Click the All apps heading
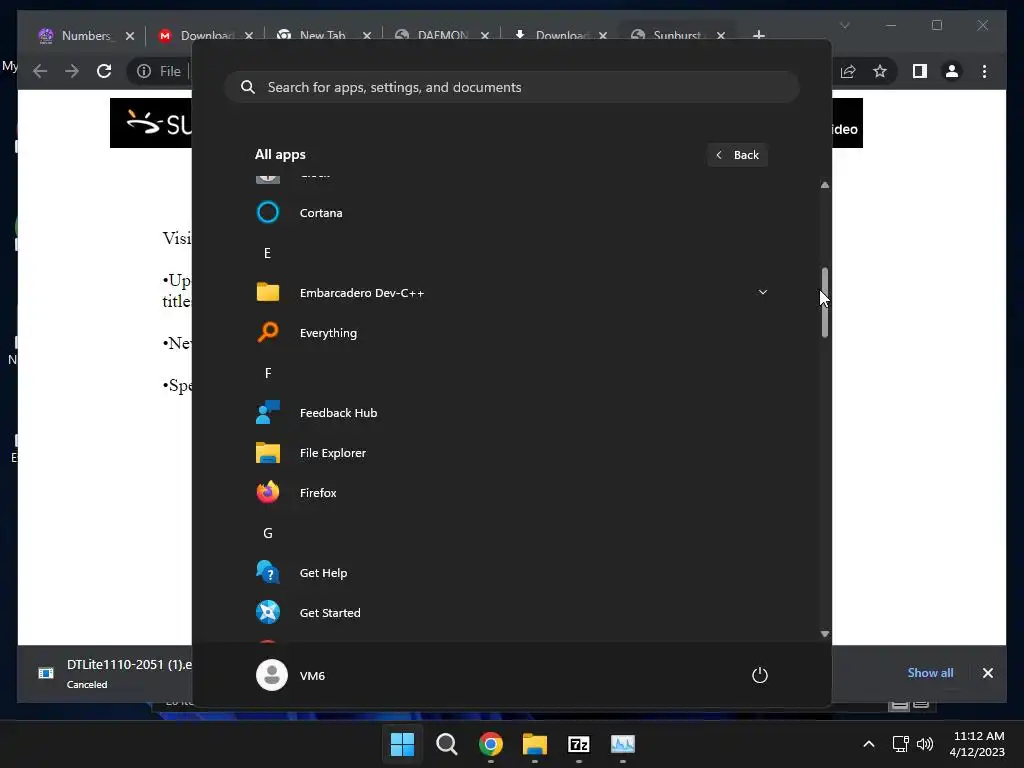 tap(280, 155)
